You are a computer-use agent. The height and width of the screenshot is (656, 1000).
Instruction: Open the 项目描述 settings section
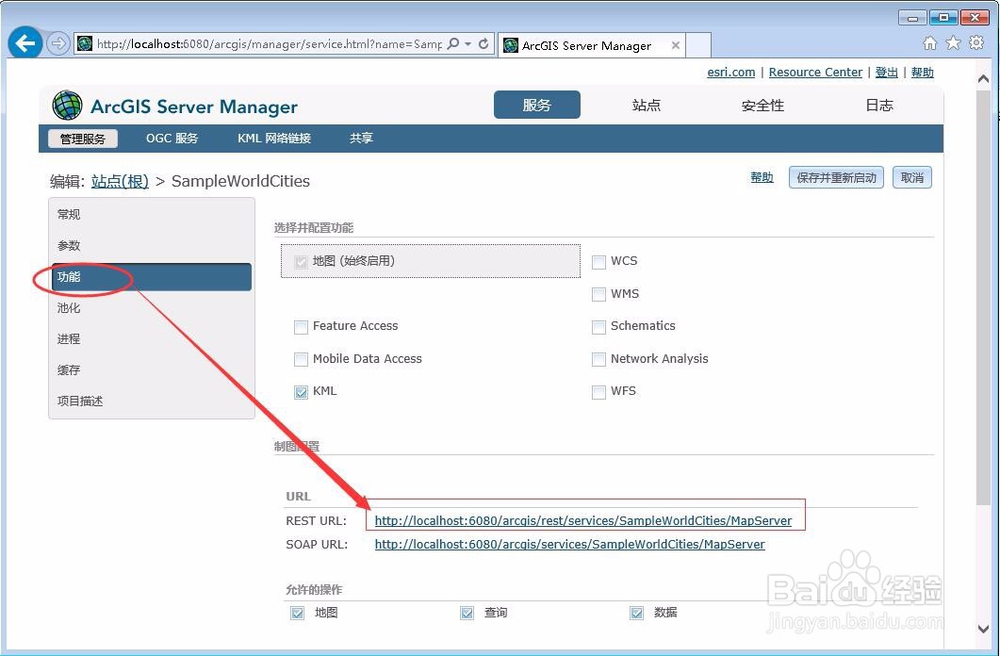click(x=152, y=401)
